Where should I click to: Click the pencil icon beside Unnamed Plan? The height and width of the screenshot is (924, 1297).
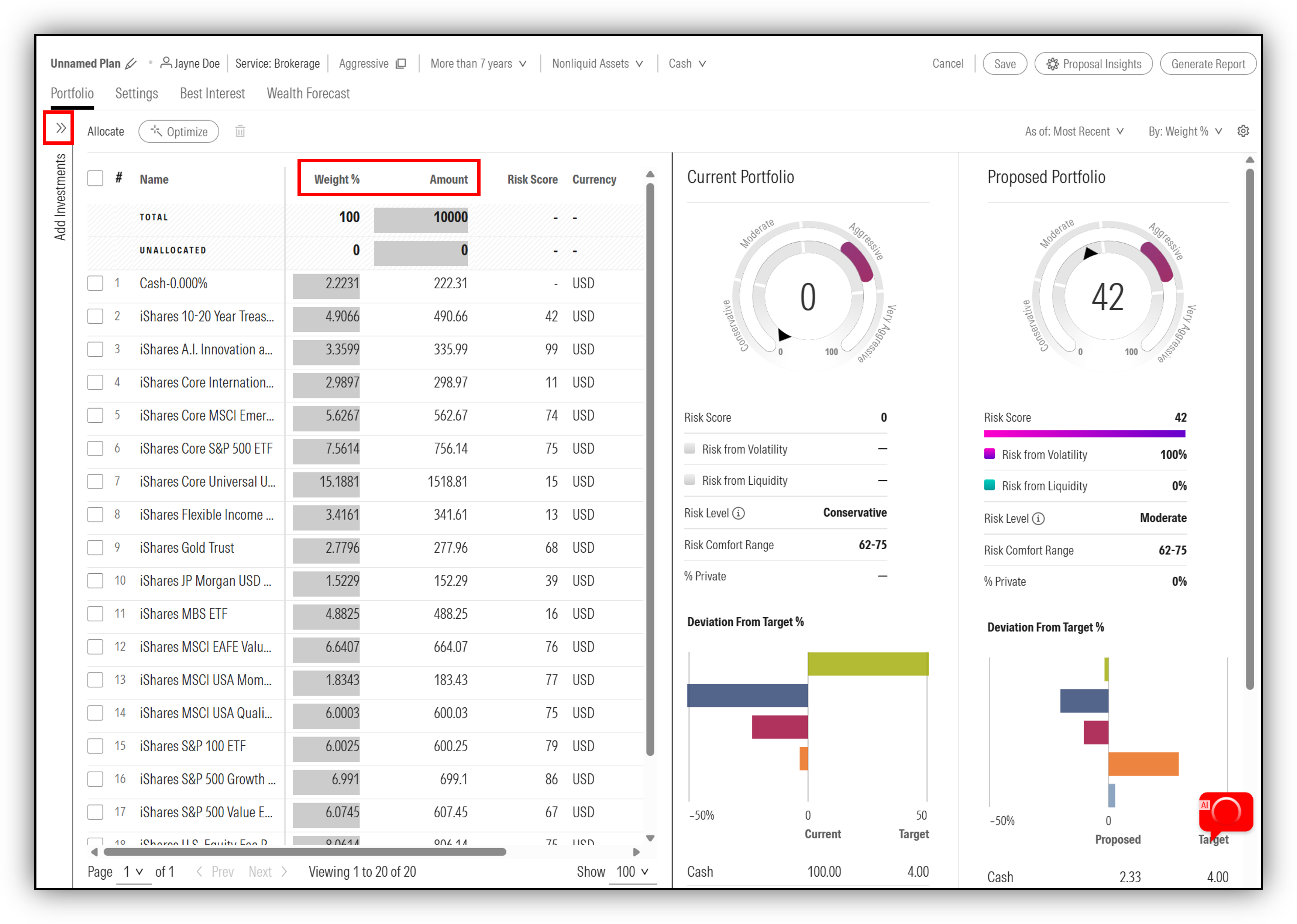[x=131, y=64]
